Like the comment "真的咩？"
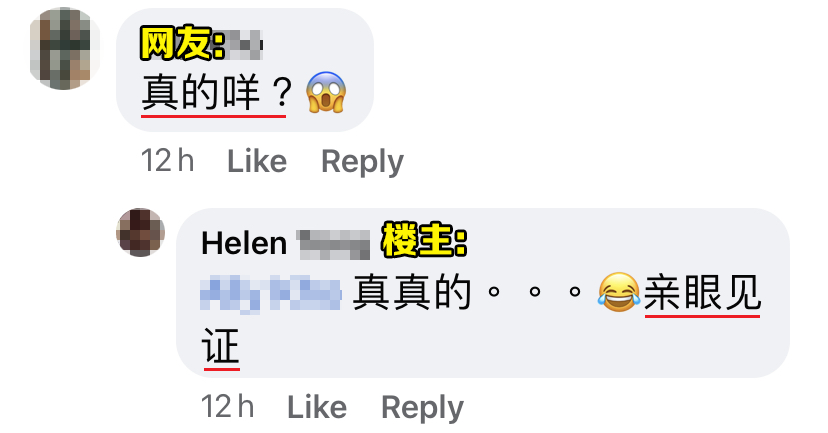The height and width of the screenshot is (433, 828). tap(257, 161)
